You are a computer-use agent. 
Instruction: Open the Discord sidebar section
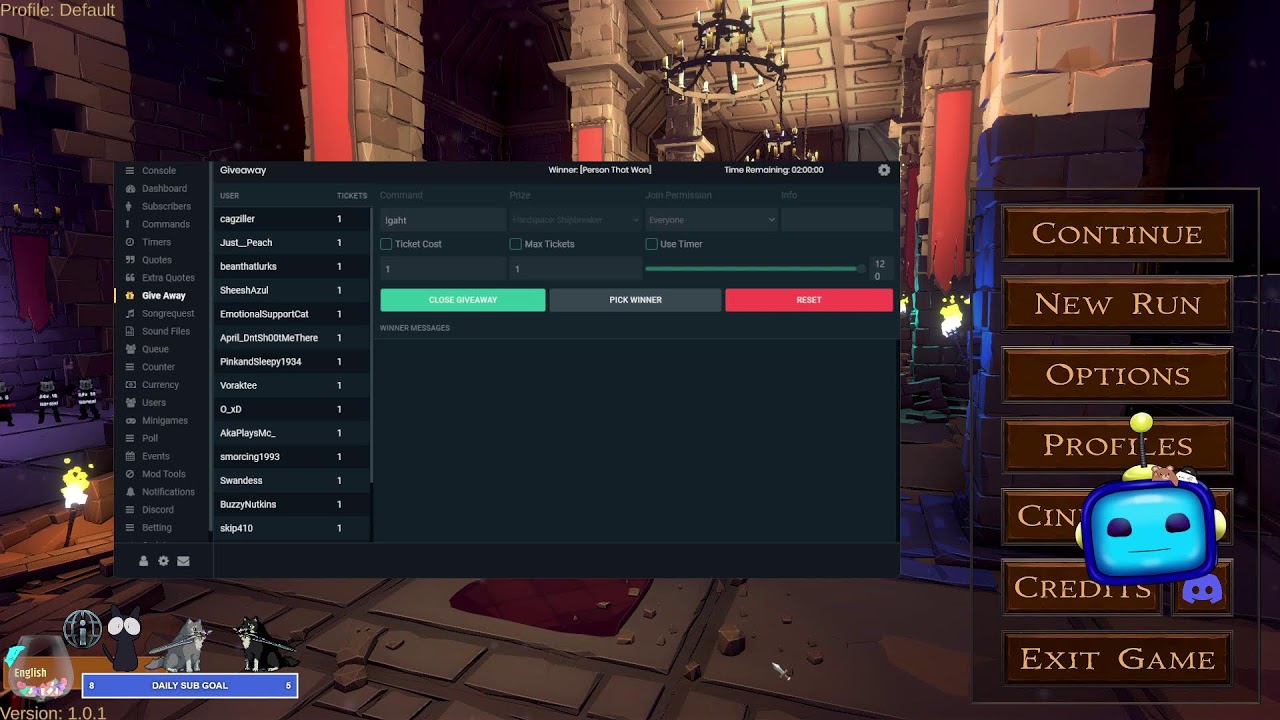157,510
